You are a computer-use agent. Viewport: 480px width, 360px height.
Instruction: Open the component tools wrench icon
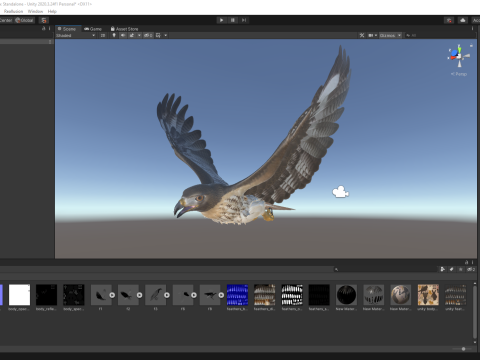click(362, 35)
